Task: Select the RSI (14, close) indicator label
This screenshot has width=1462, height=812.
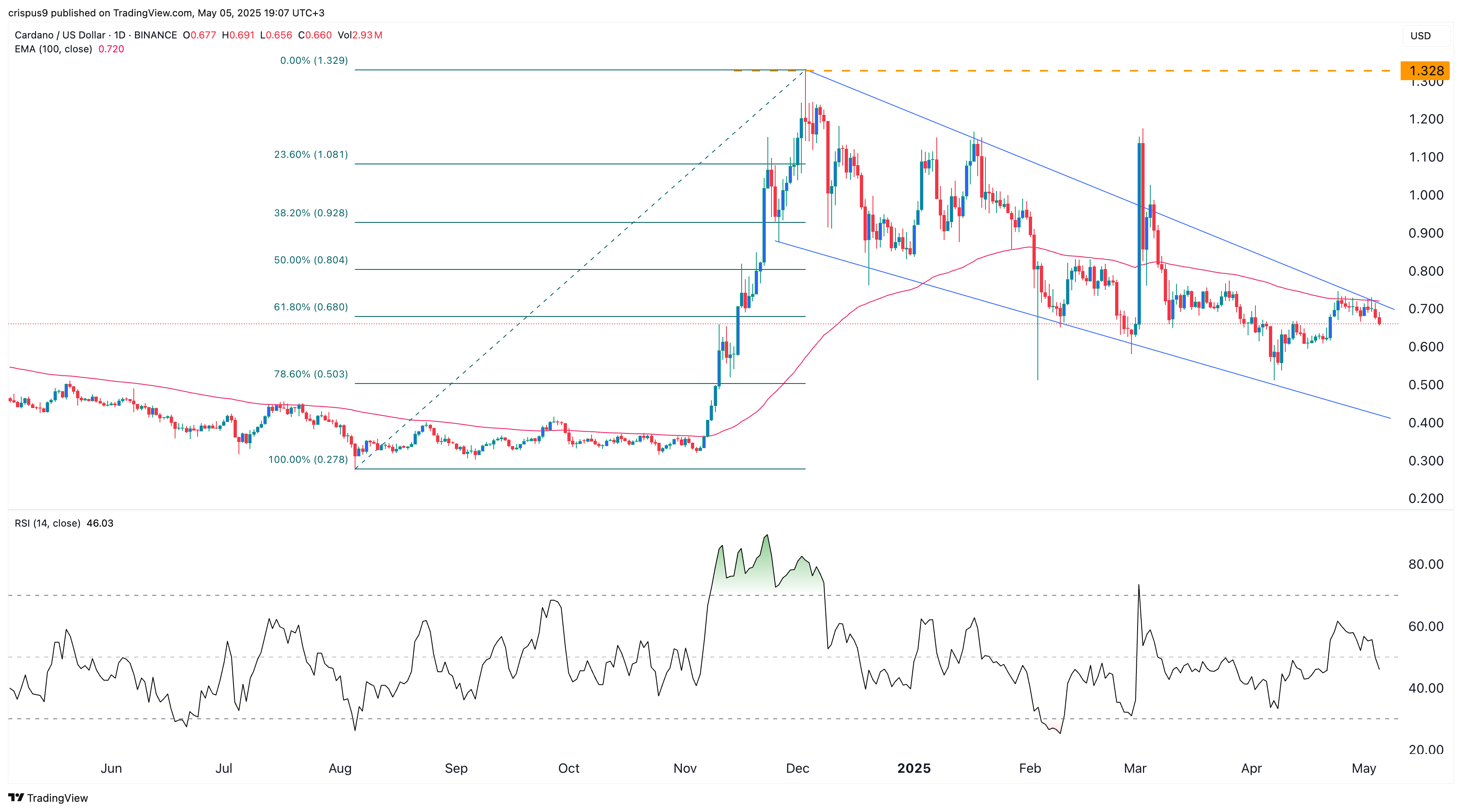Action: coord(47,524)
